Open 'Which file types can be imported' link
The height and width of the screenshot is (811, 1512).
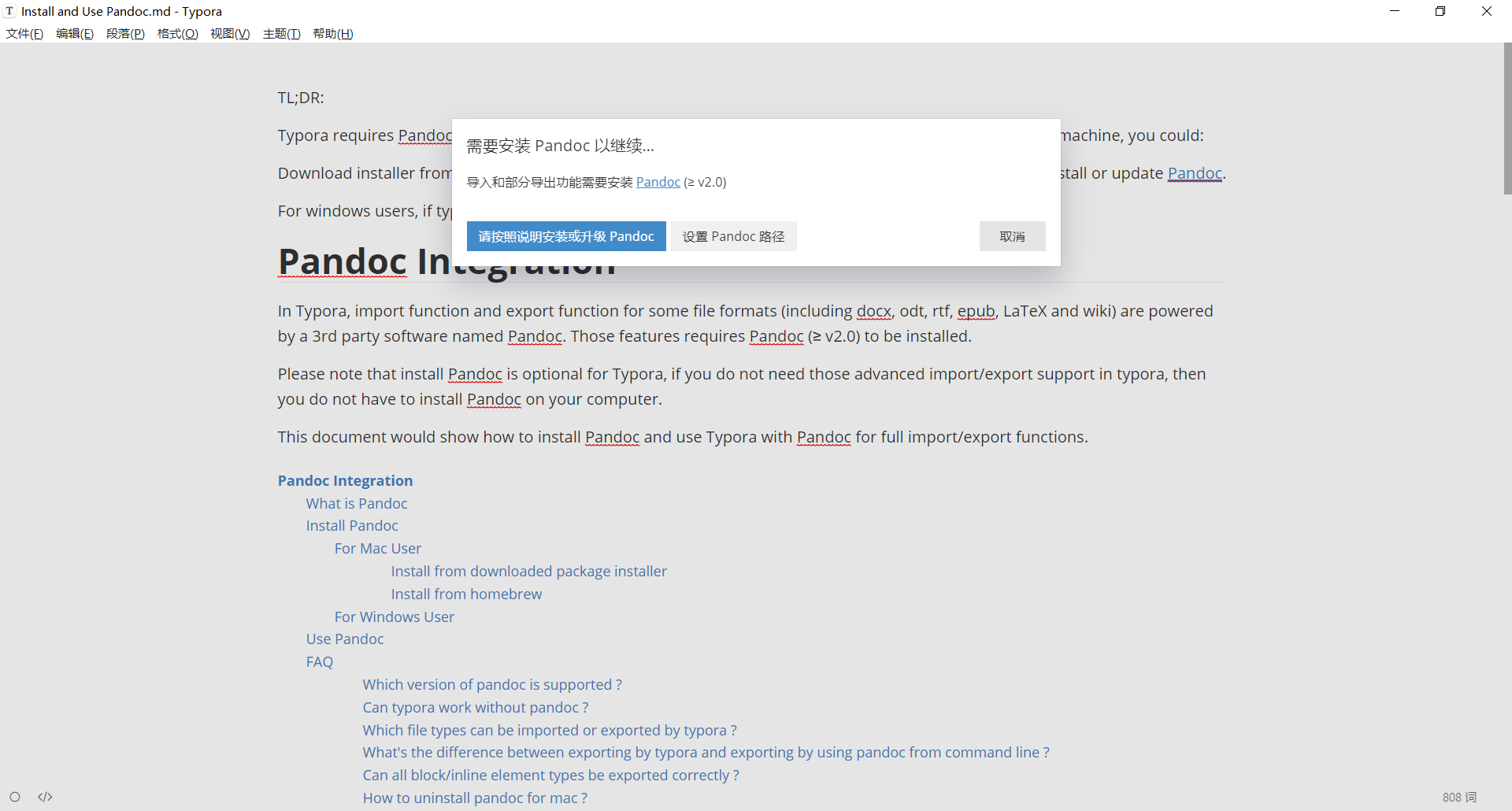tap(550, 730)
